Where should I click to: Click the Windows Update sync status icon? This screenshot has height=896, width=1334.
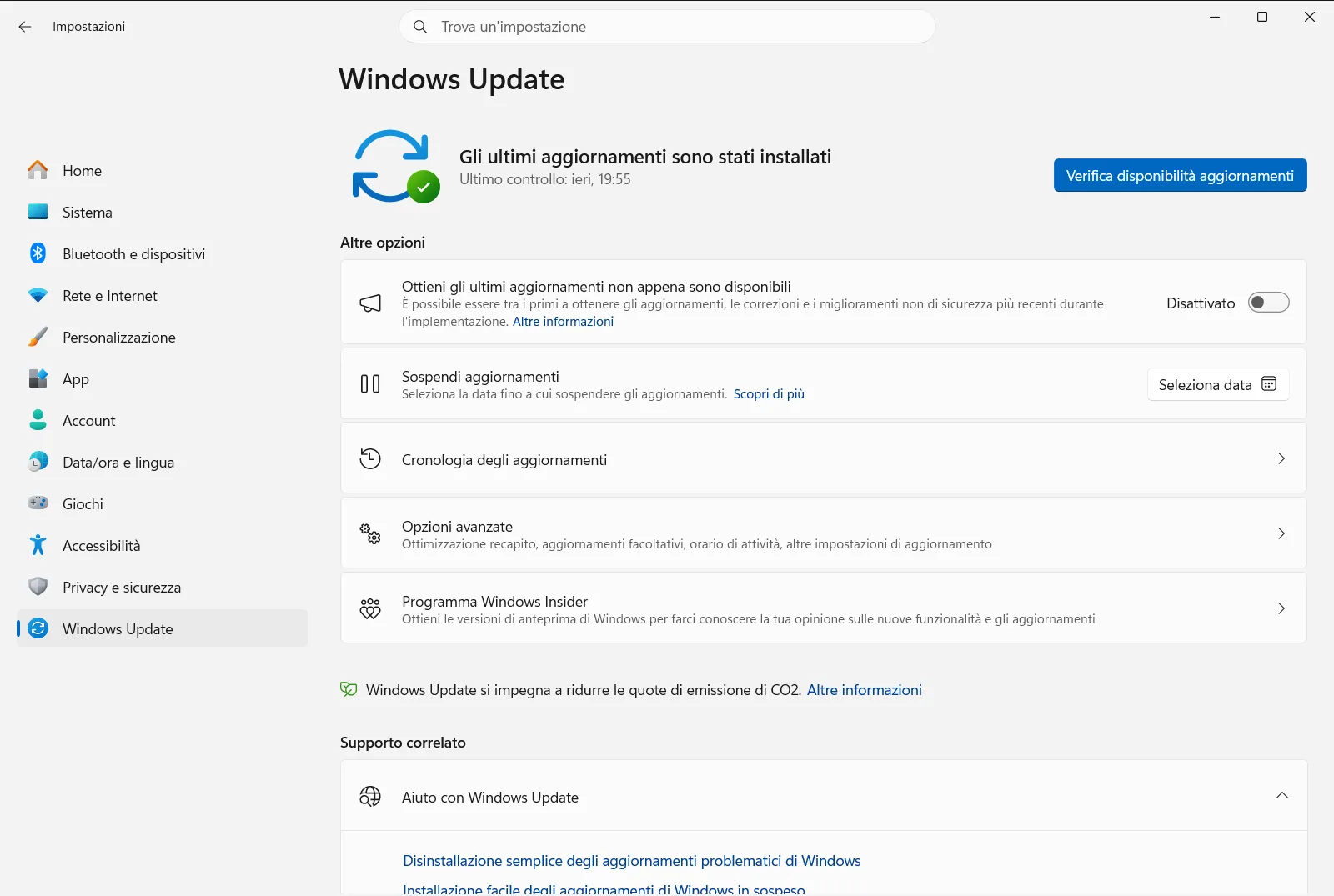coord(395,166)
